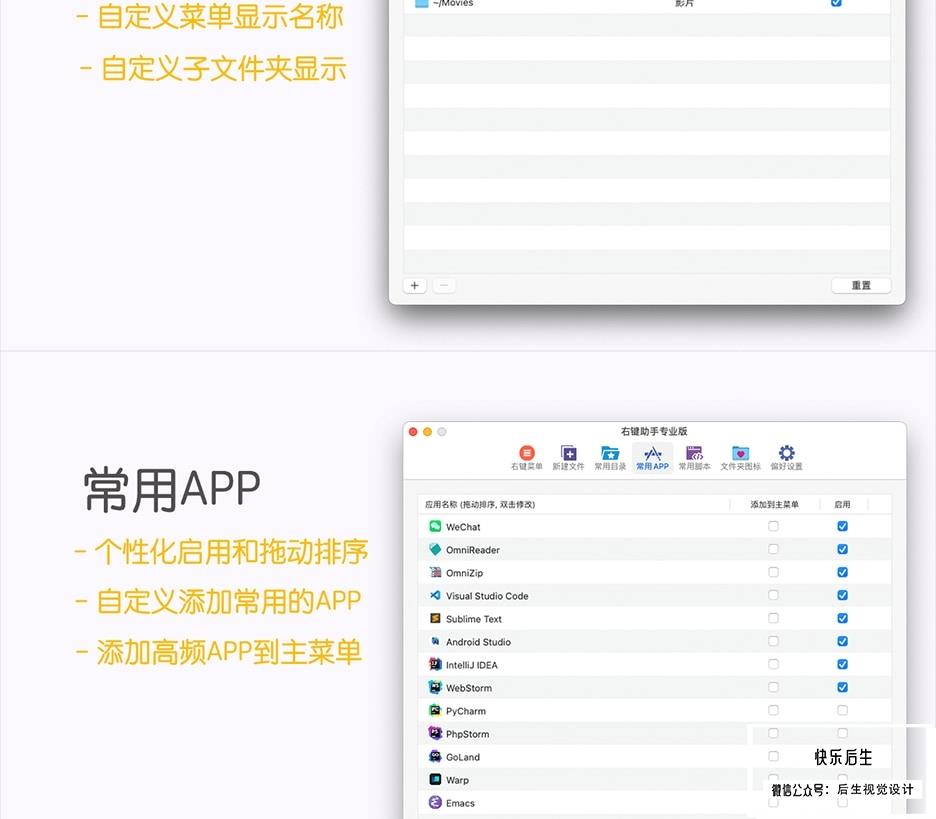Uncheck 启用 for Sublime Text
Viewport: 936px width, 819px height.
click(x=842, y=618)
